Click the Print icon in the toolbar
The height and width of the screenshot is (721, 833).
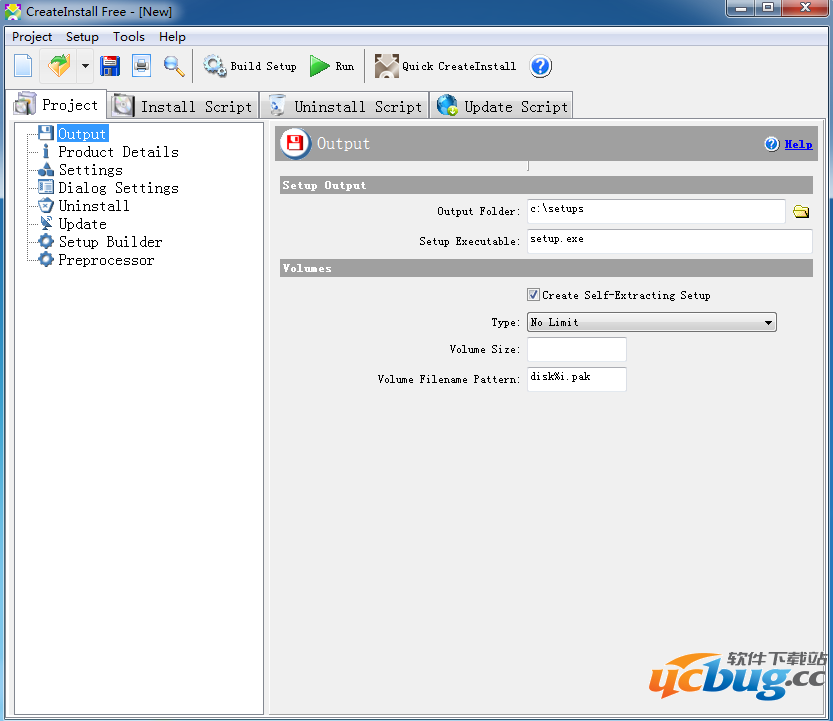pos(142,67)
